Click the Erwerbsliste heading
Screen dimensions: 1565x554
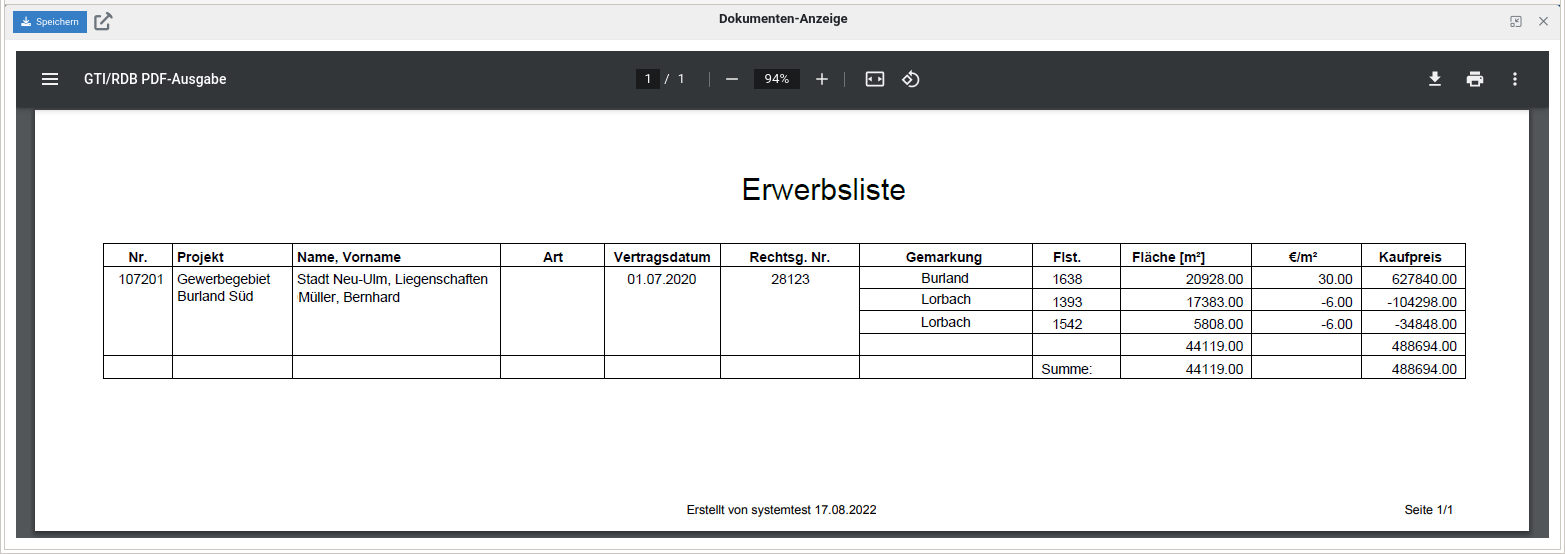[x=823, y=190]
